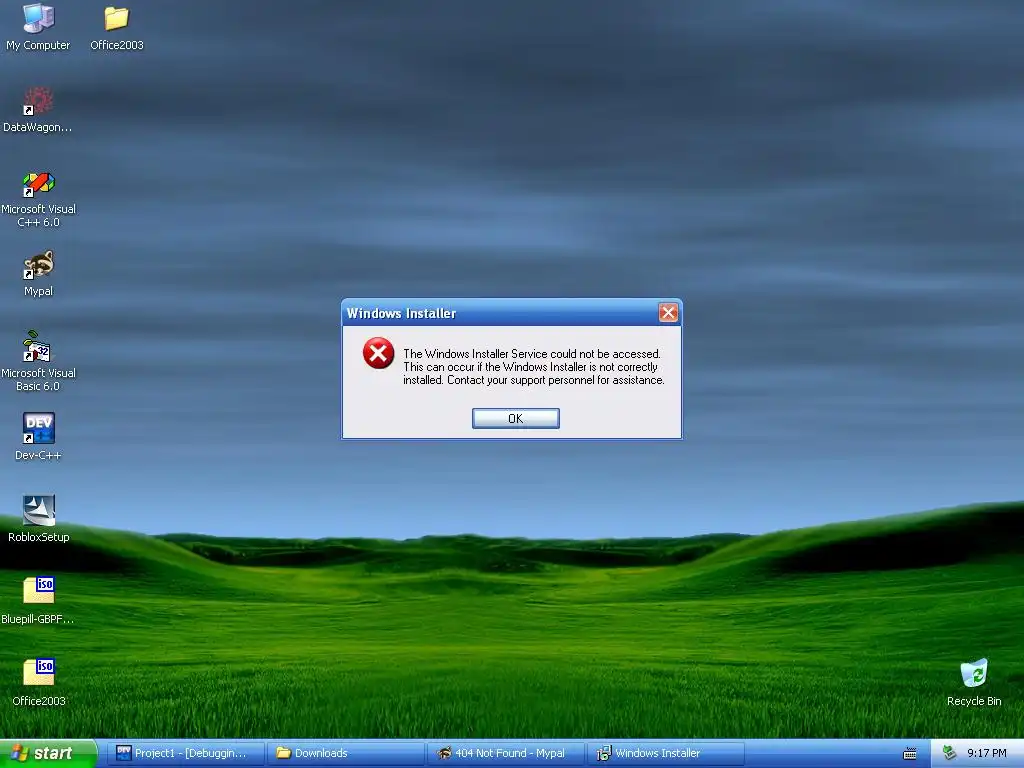Click the 9:17 PM taskbar clock
This screenshot has height=768, width=1024.
click(x=987, y=753)
